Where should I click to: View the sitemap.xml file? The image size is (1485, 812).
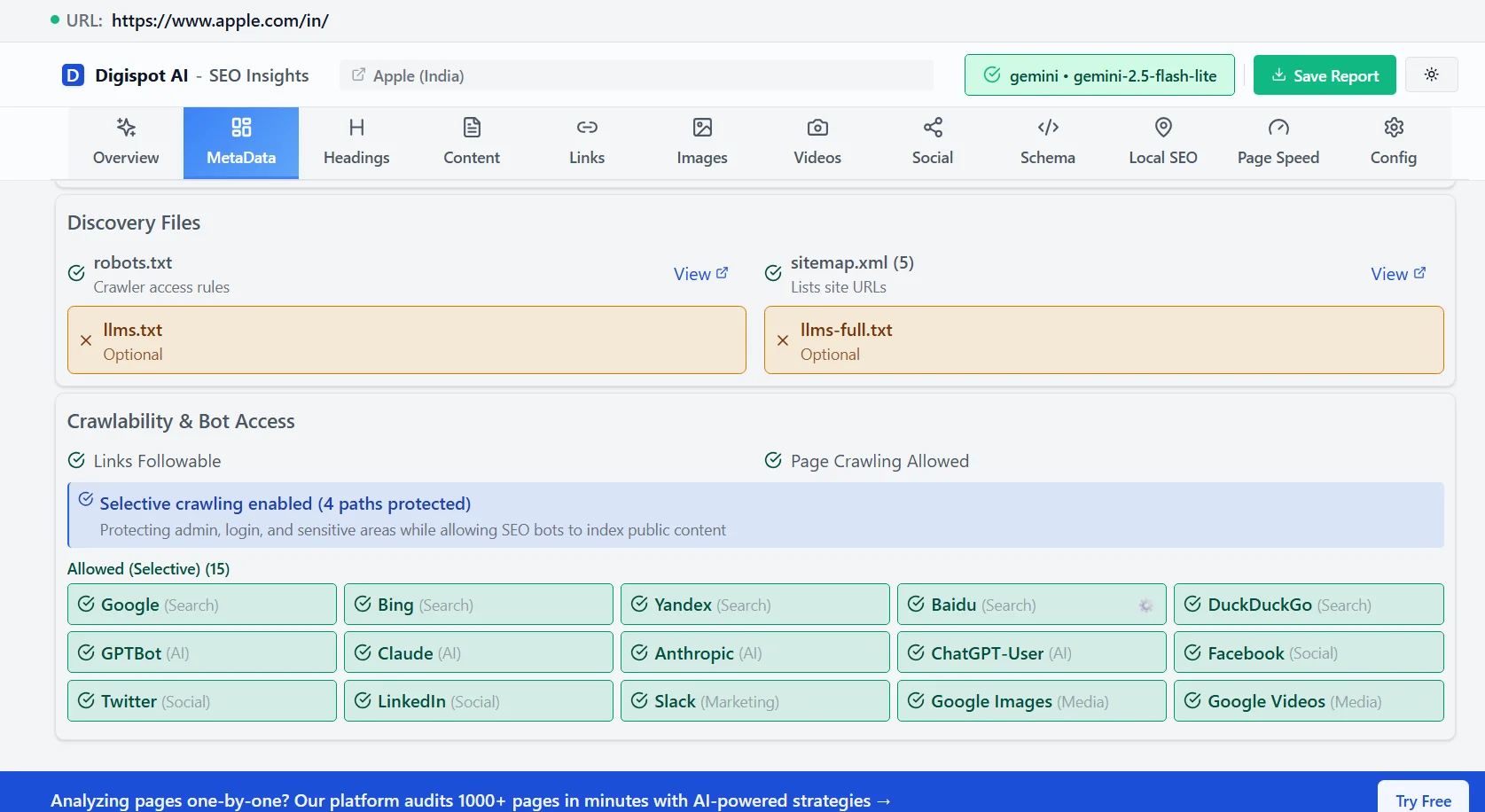coord(1397,273)
